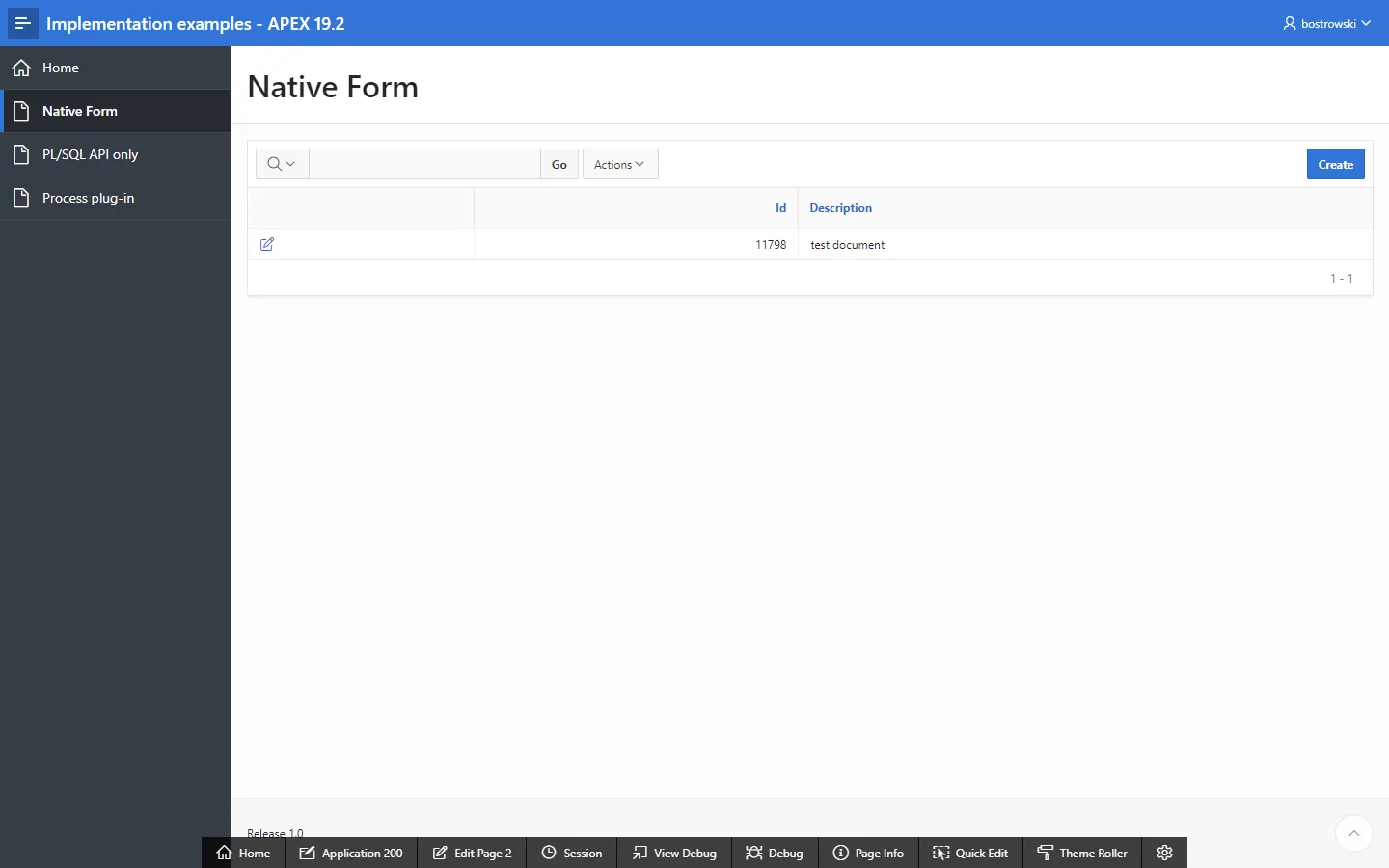Open developer toolbar settings gear
Viewport: 1389px width, 868px height.
coord(1164,853)
